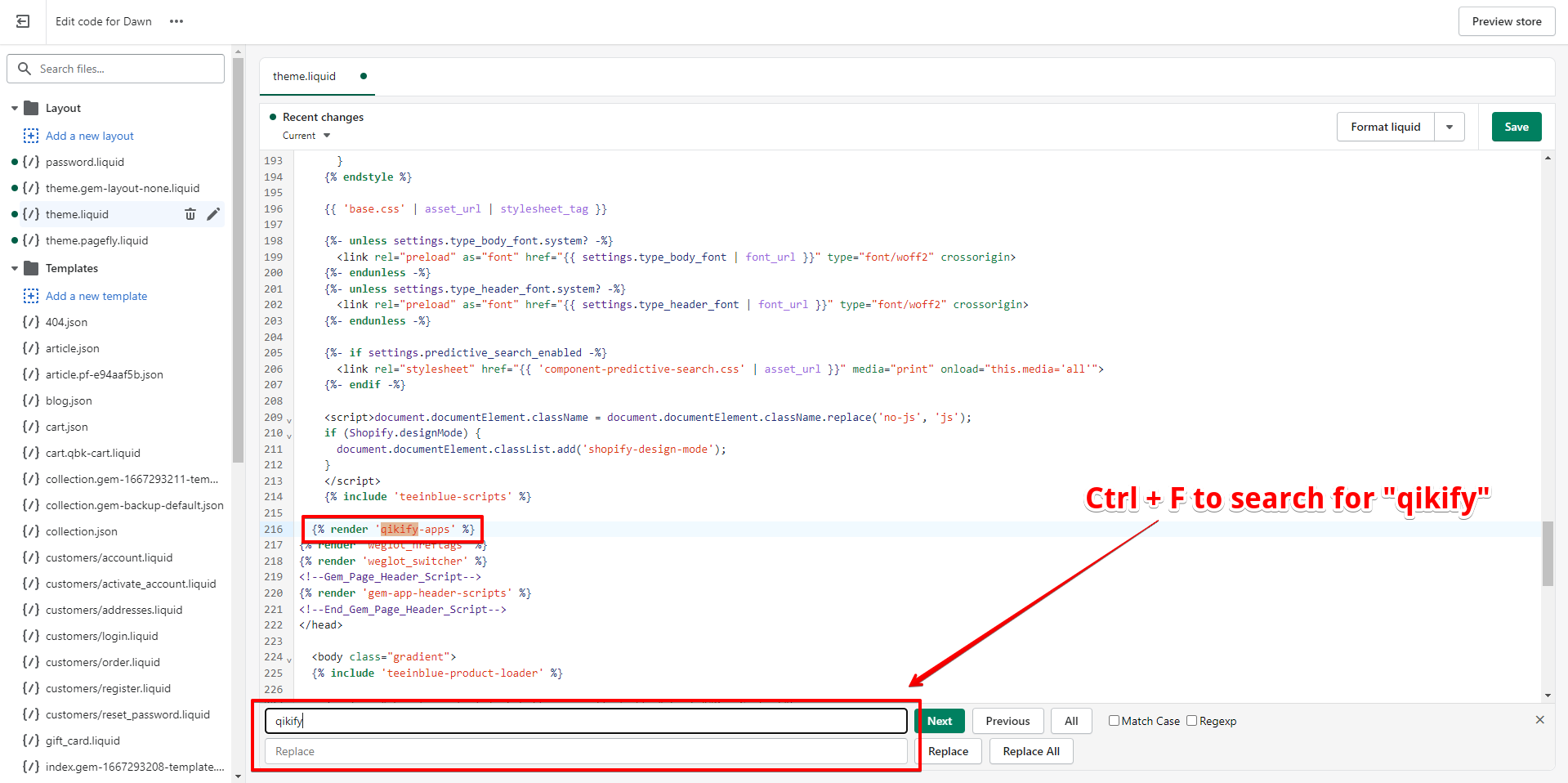This screenshot has height=783, width=1568.
Task: Click the Save button
Action: (1517, 127)
